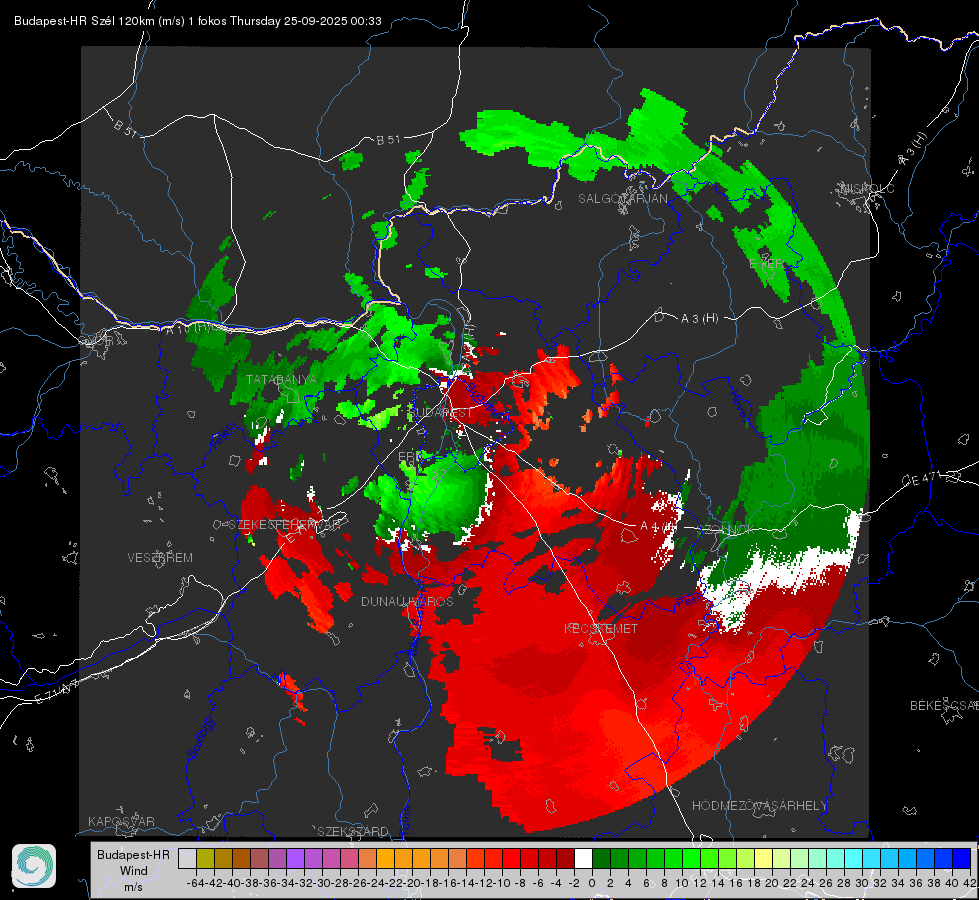Click the '-10' value on the legend scale

(502, 883)
